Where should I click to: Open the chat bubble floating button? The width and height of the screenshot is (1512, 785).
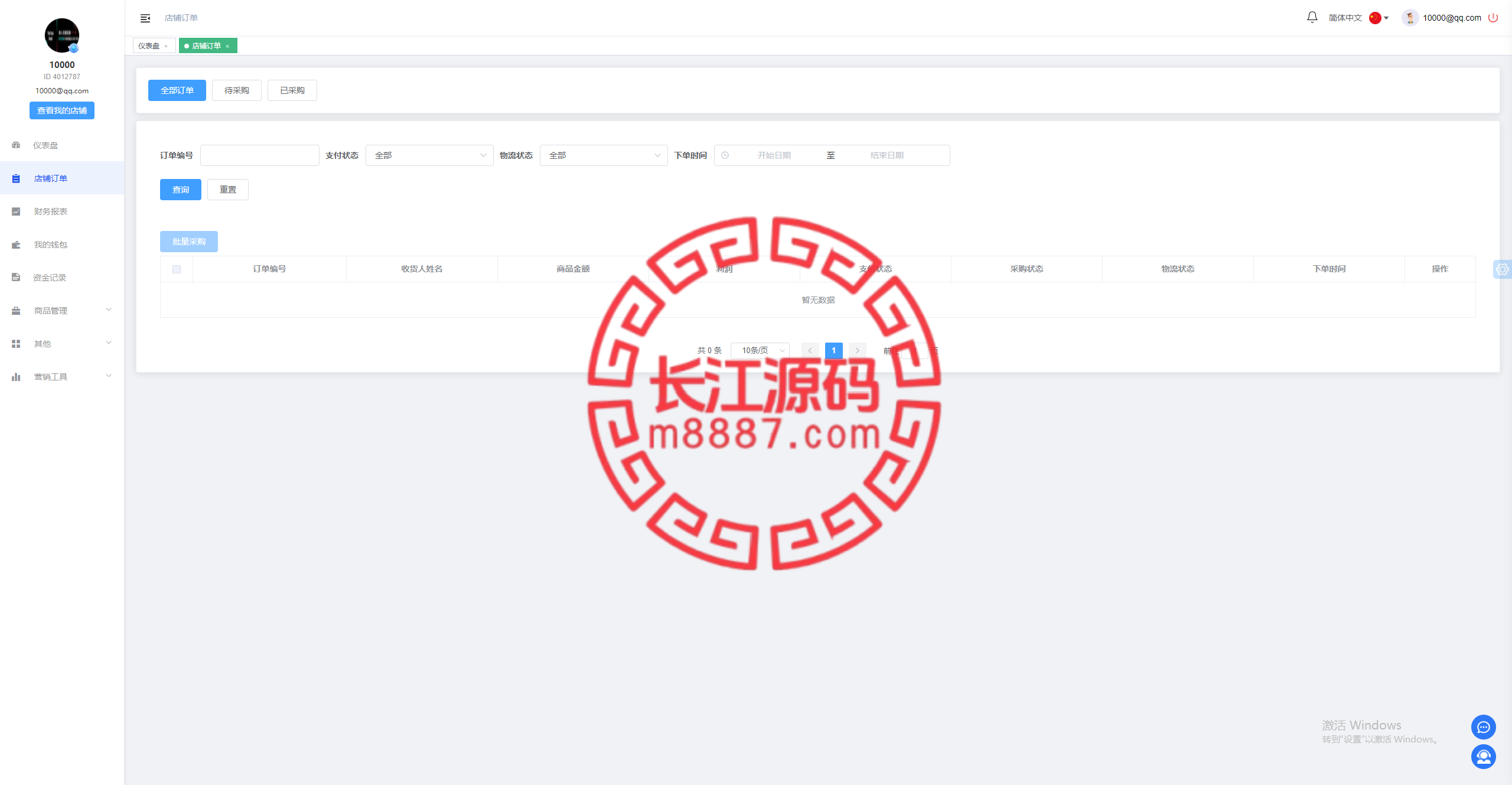tap(1483, 727)
